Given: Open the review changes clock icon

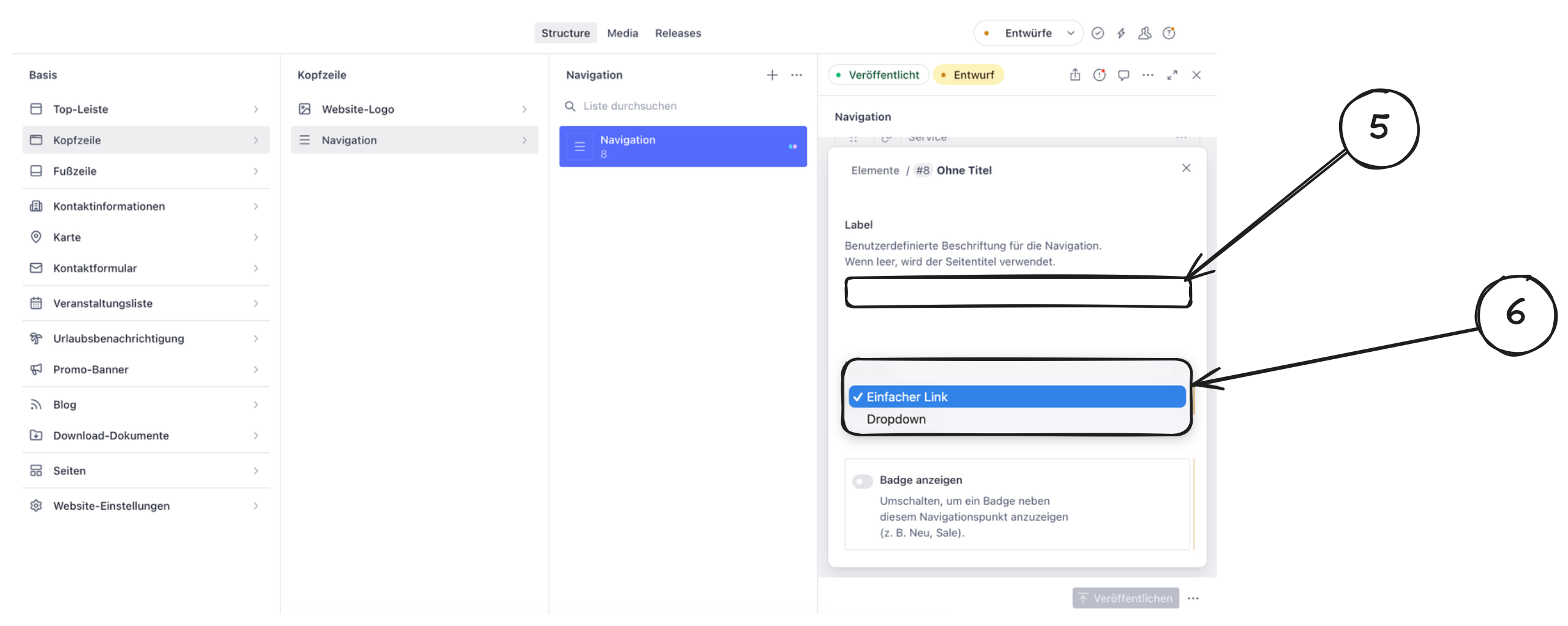Looking at the screenshot, I should point(1100,75).
